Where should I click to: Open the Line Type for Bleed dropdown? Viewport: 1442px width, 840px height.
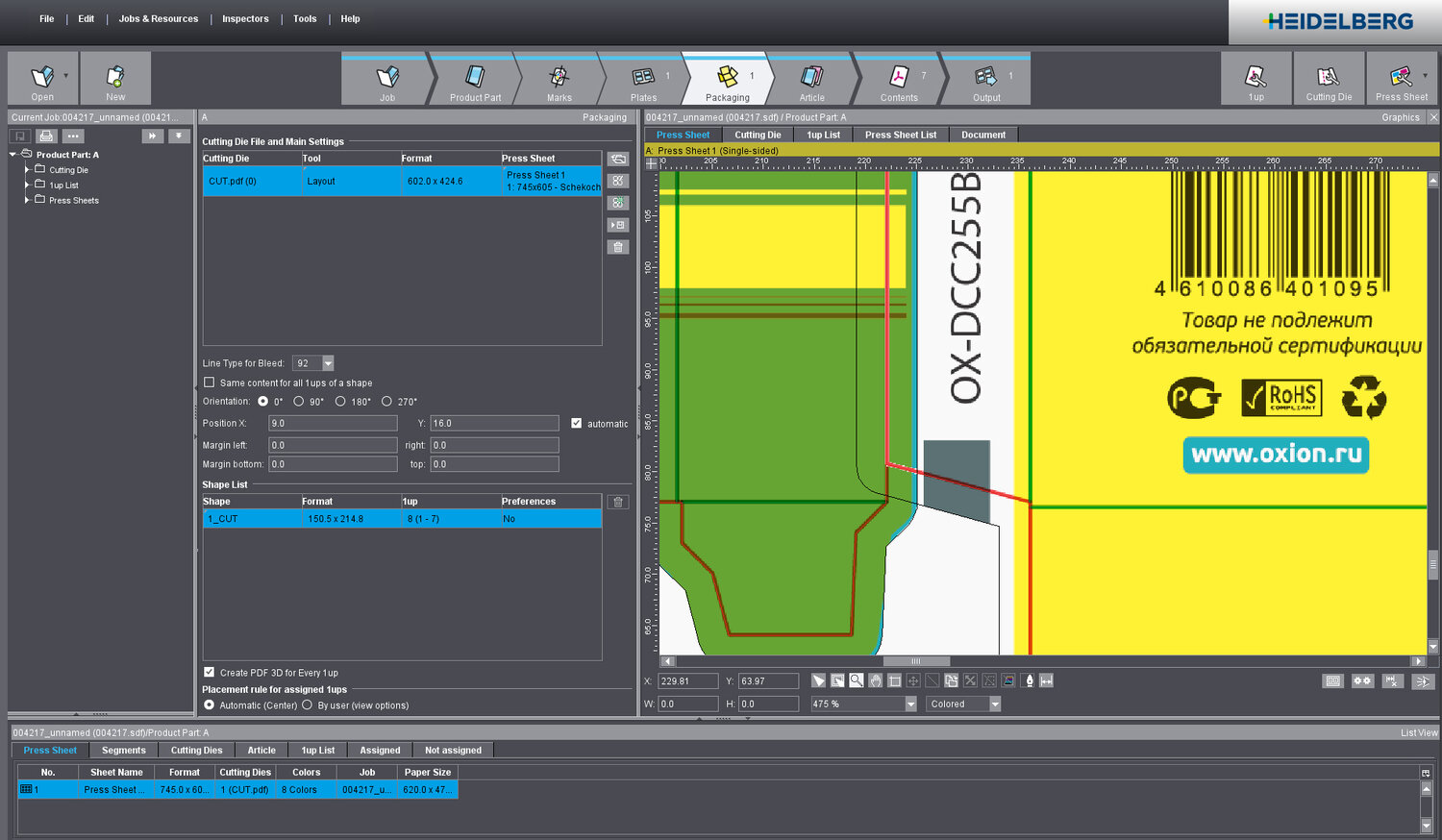(x=328, y=363)
